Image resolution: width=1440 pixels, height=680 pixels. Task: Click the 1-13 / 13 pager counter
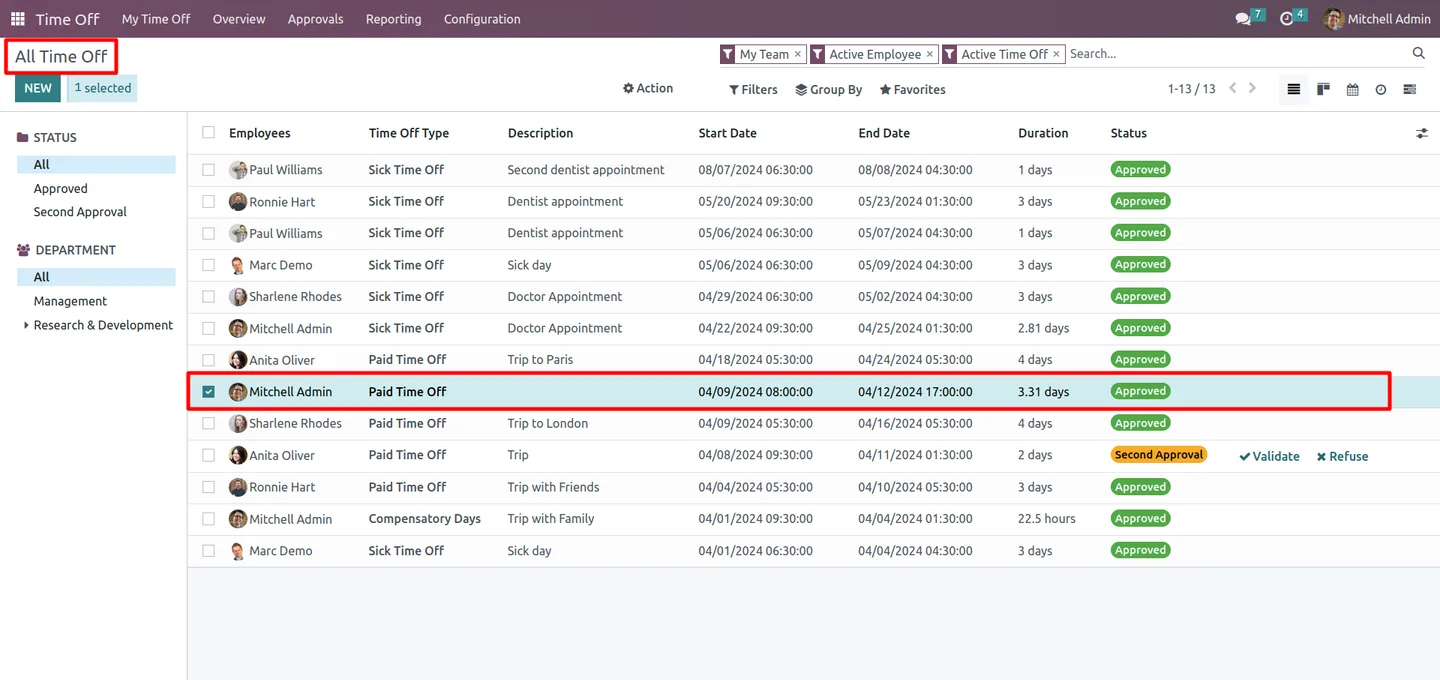[x=1192, y=89]
